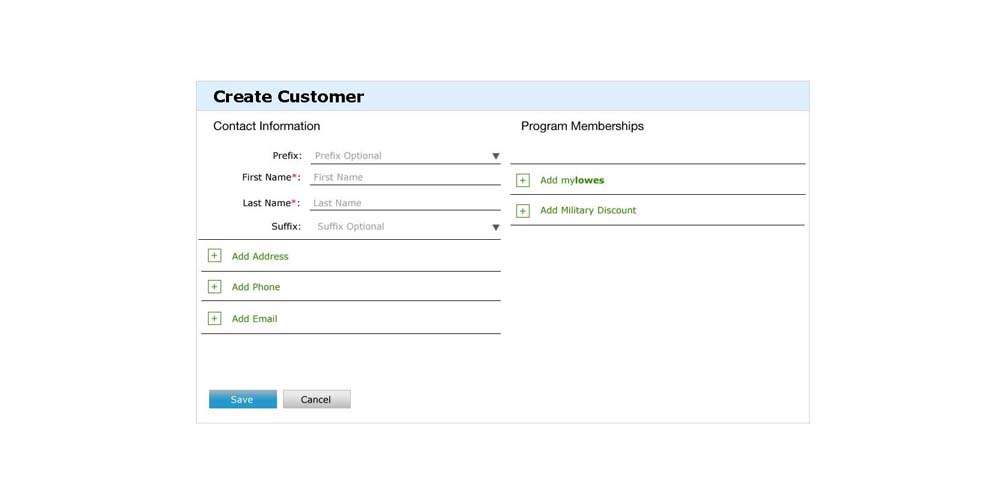Cancel customer creation

click(x=316, y=399)
